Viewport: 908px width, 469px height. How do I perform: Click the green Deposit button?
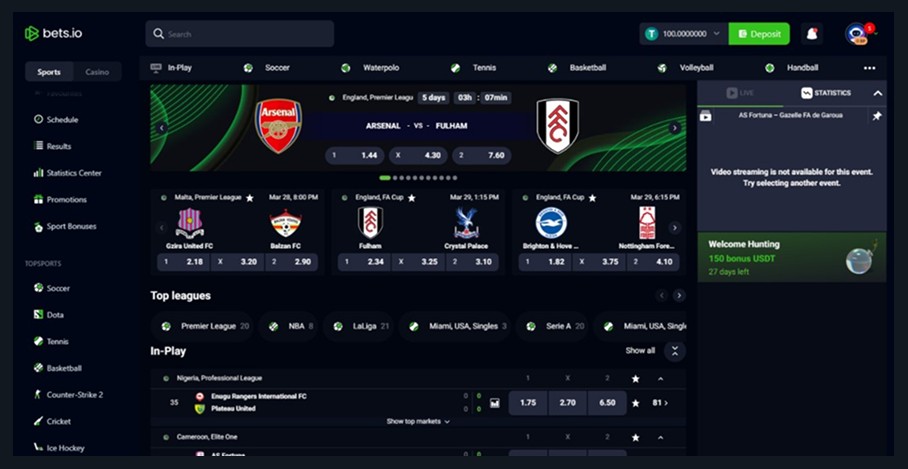pyautogui.click(x=759, y=34)
